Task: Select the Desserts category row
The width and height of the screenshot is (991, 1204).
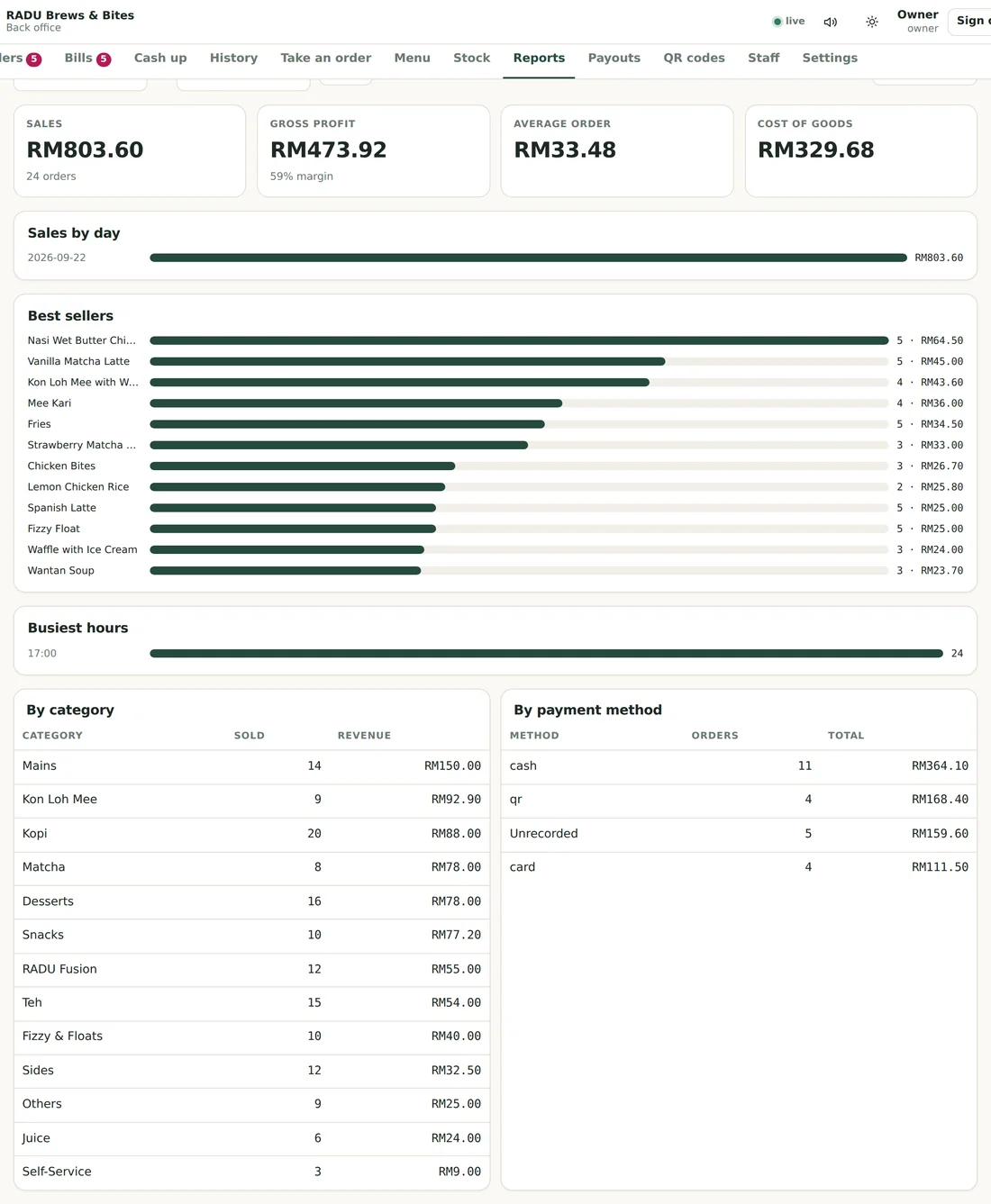Action: tap(251, 901)
